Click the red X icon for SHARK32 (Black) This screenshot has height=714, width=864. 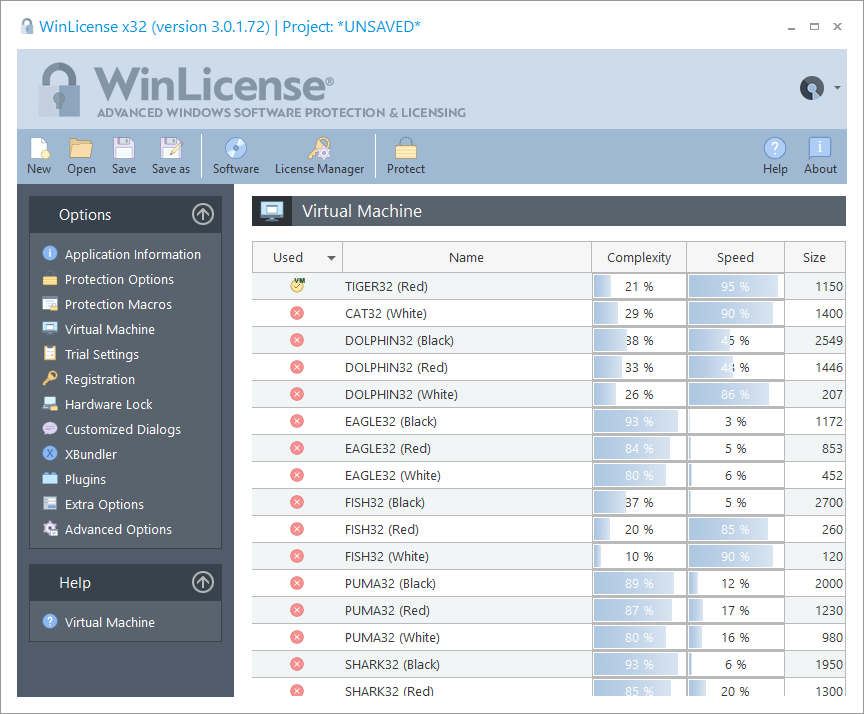(x=297, y=664)
